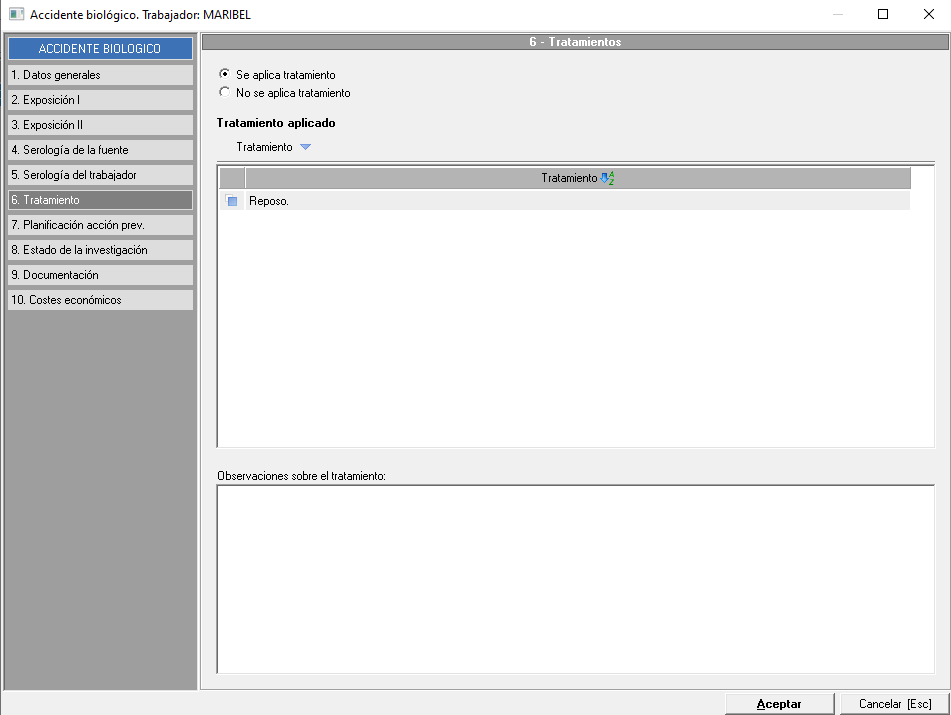
Task: Select 'Se aplica tratamiento' radio button
Action: (x=224, y=75)
